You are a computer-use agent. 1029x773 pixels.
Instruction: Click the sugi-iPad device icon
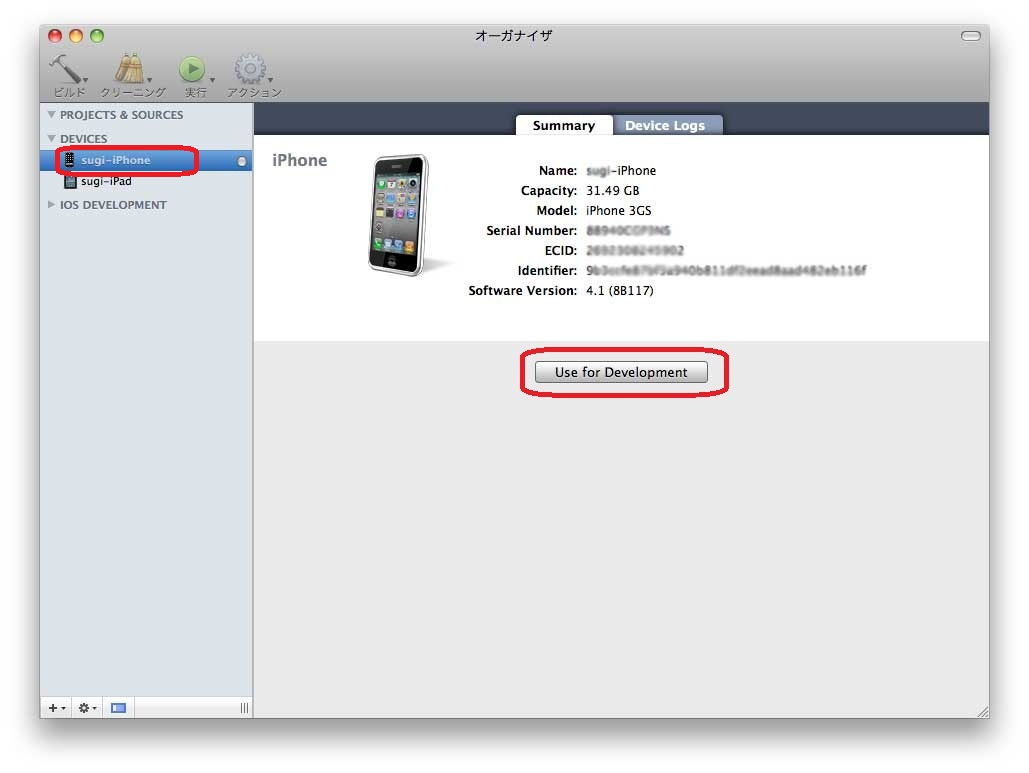pyautogui.click(x=69, y=182)
